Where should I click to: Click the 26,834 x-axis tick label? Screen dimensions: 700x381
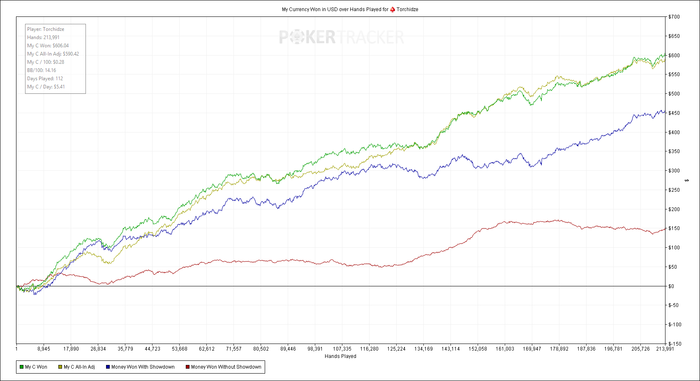tap(98, 349)
